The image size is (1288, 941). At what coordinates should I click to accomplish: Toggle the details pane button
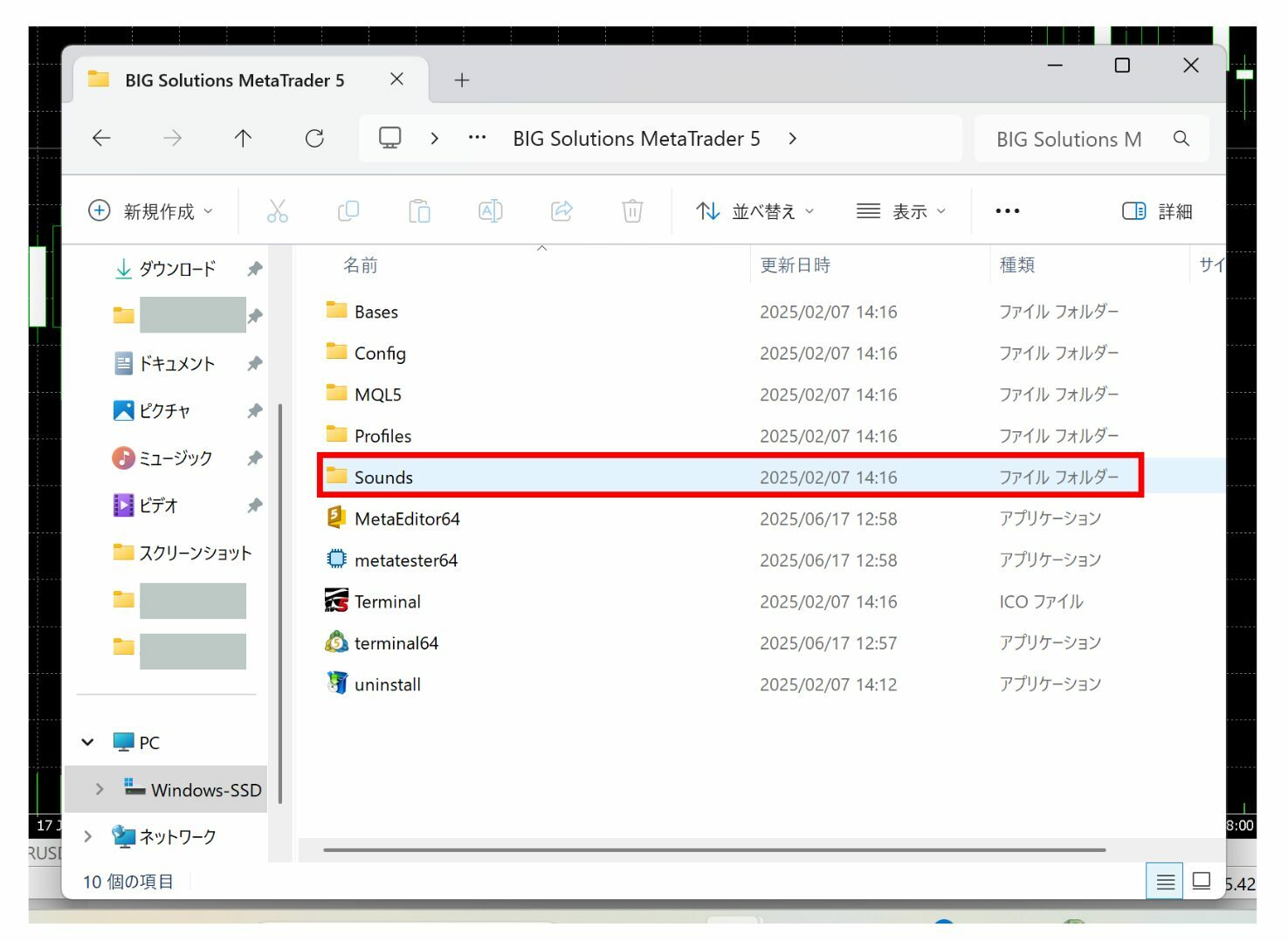[x=1156, y=211]
